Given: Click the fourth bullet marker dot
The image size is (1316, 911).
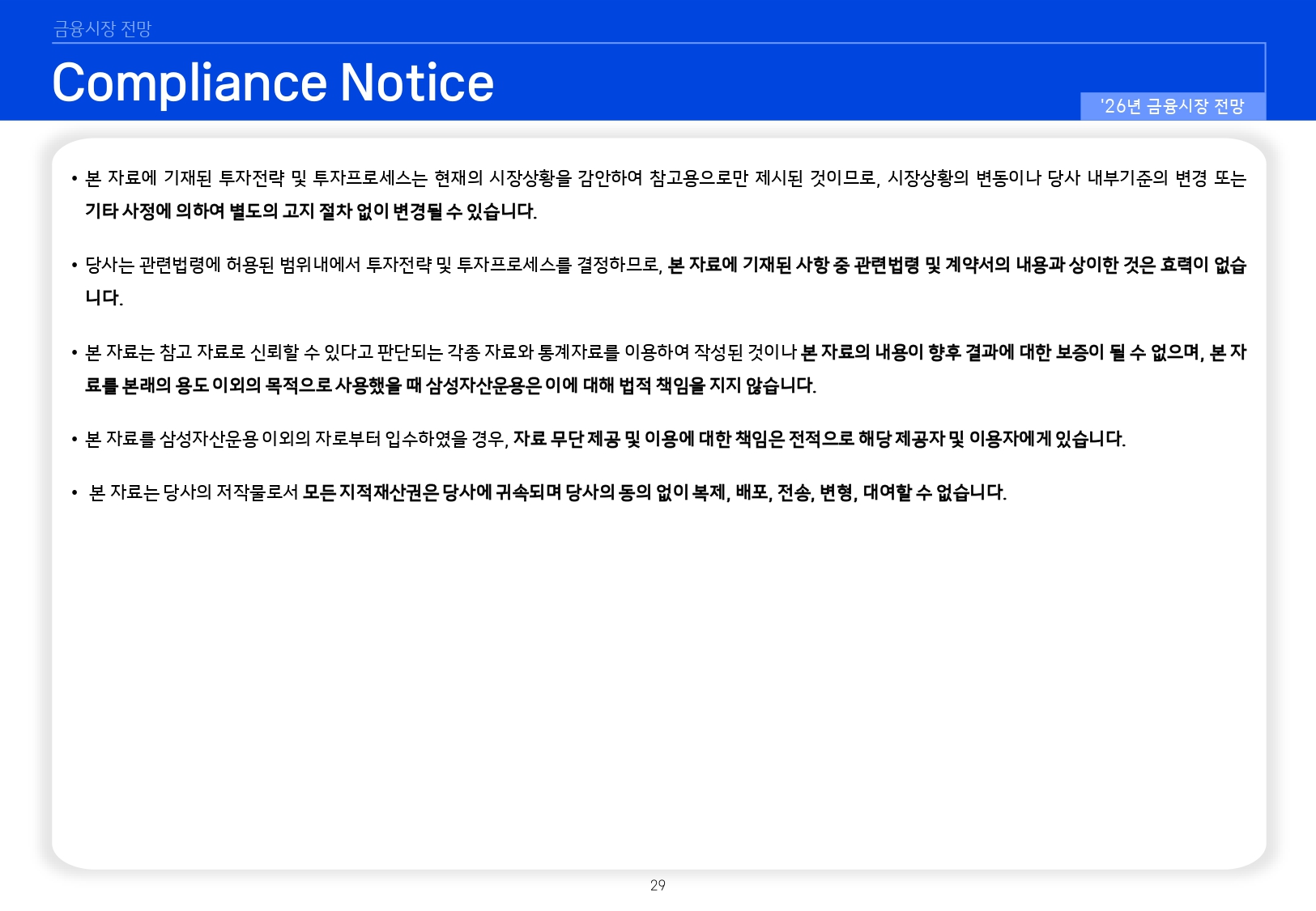Looking at the screenshot, I should click(74, 436).
